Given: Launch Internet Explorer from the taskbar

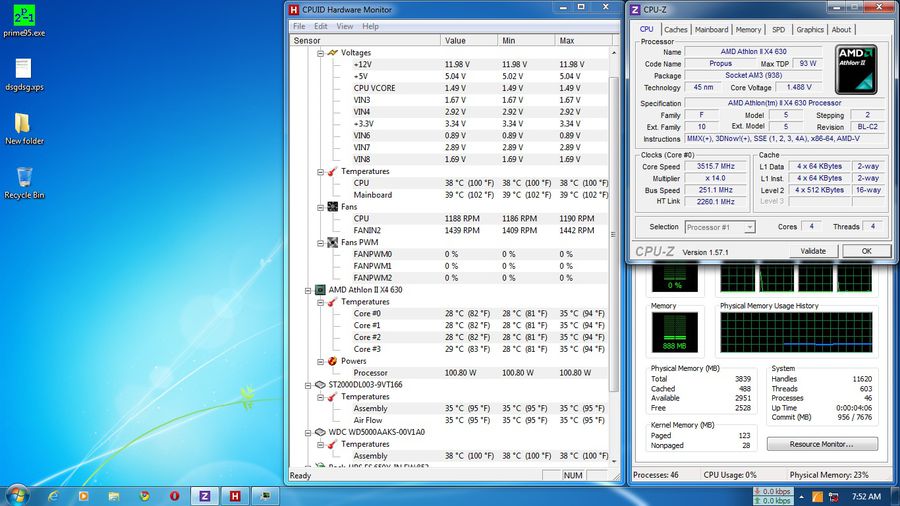Looking at the screenshot, I should tap(53, 496).
